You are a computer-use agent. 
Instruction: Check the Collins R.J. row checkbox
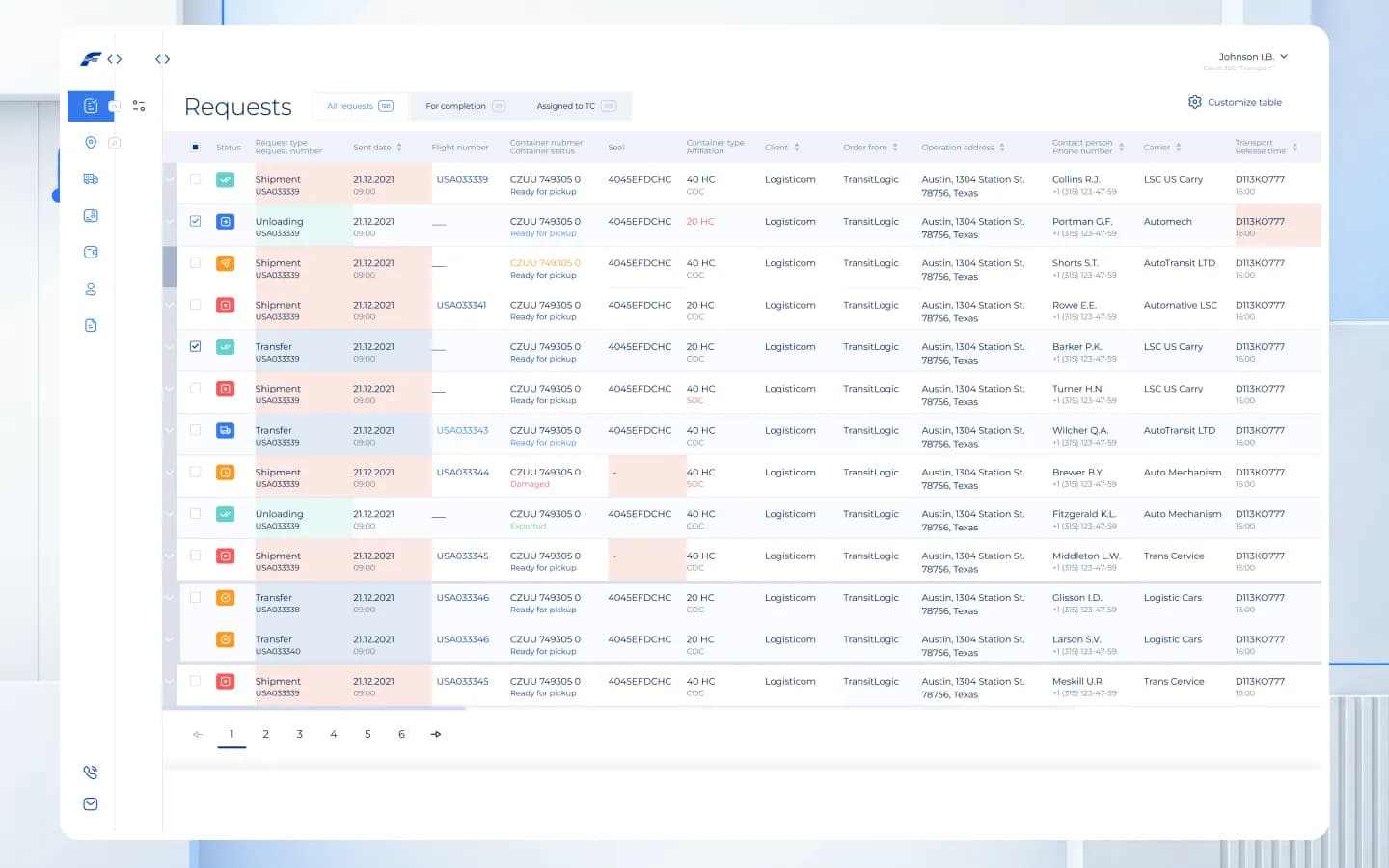tap(196, 179)
